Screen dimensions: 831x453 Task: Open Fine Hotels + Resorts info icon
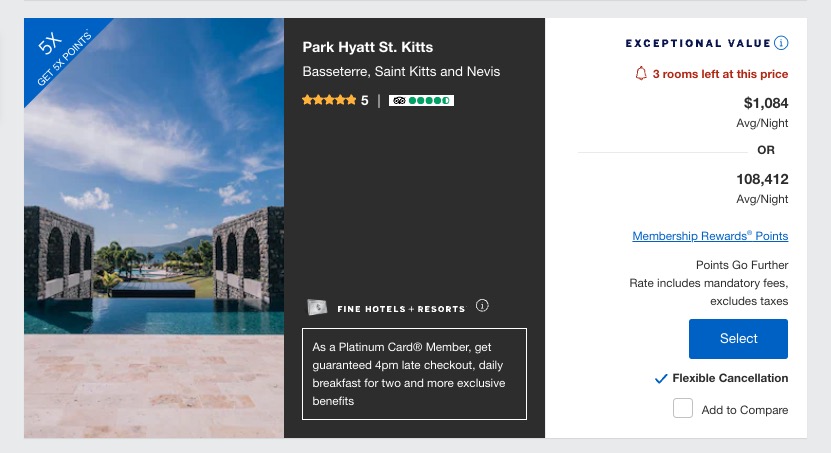click(482, 306)
